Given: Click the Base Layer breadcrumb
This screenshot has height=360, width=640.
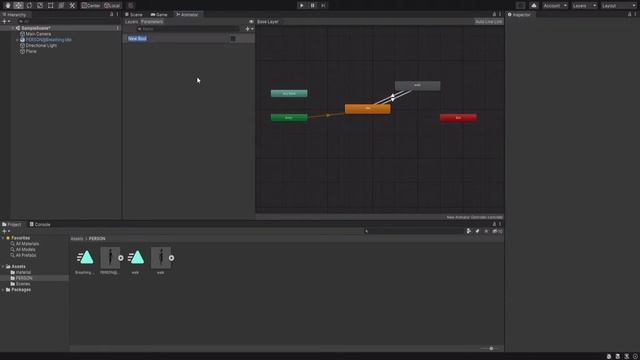Looking at the screenshot, I should [268, 22].
